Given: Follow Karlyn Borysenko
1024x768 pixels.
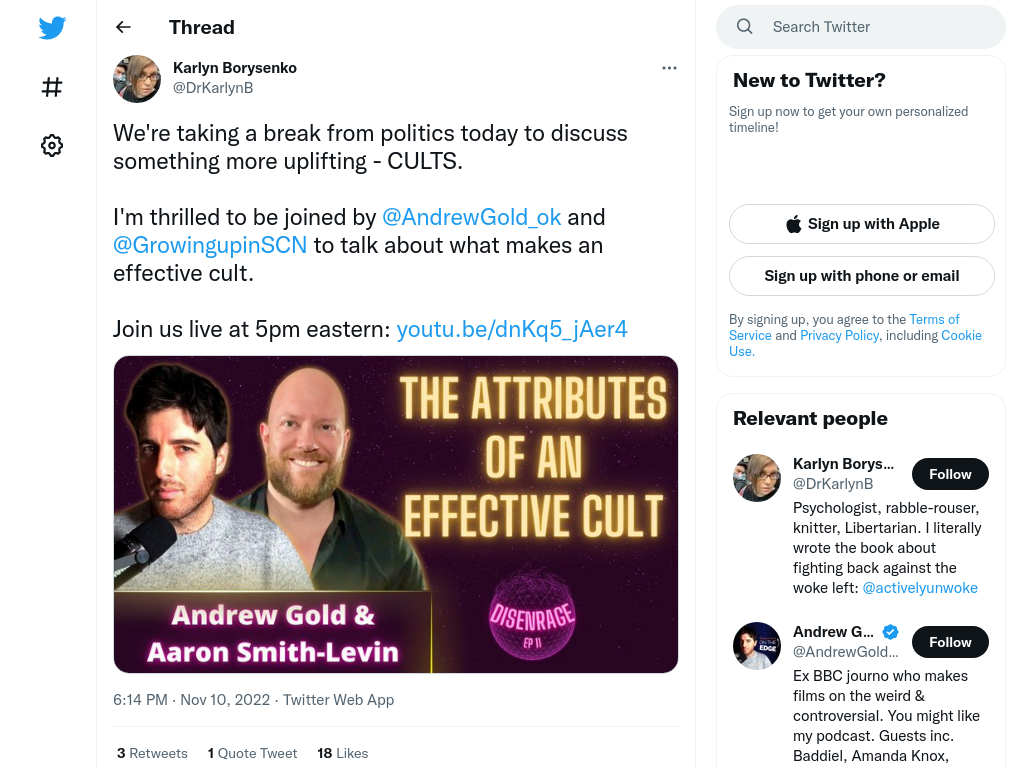Looking at the screenshot, I should [950, 474].
